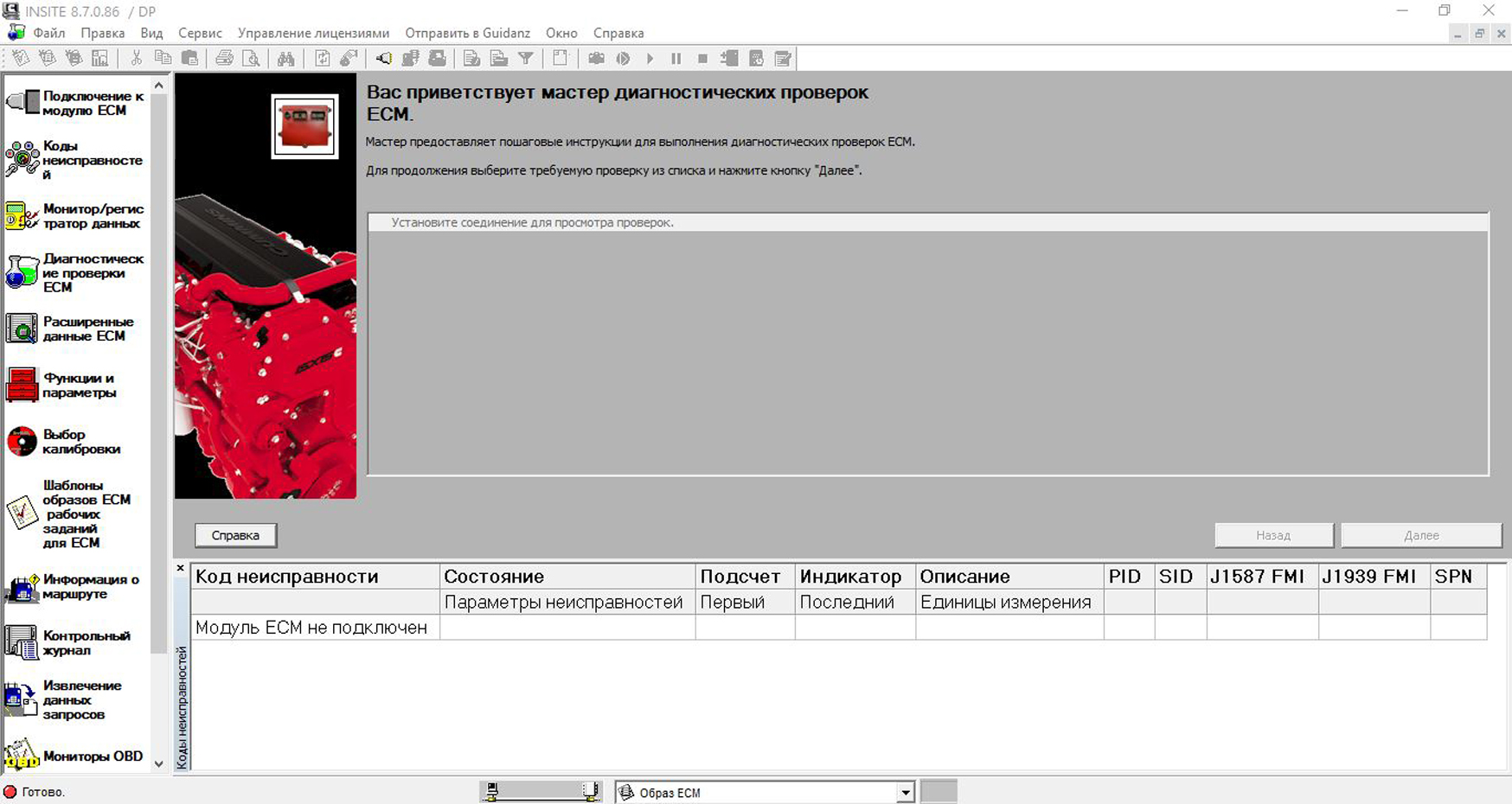Open Data Monitor/Logger in sidebar
This screenshot has height=804, width=1512.
coord(76,216)
